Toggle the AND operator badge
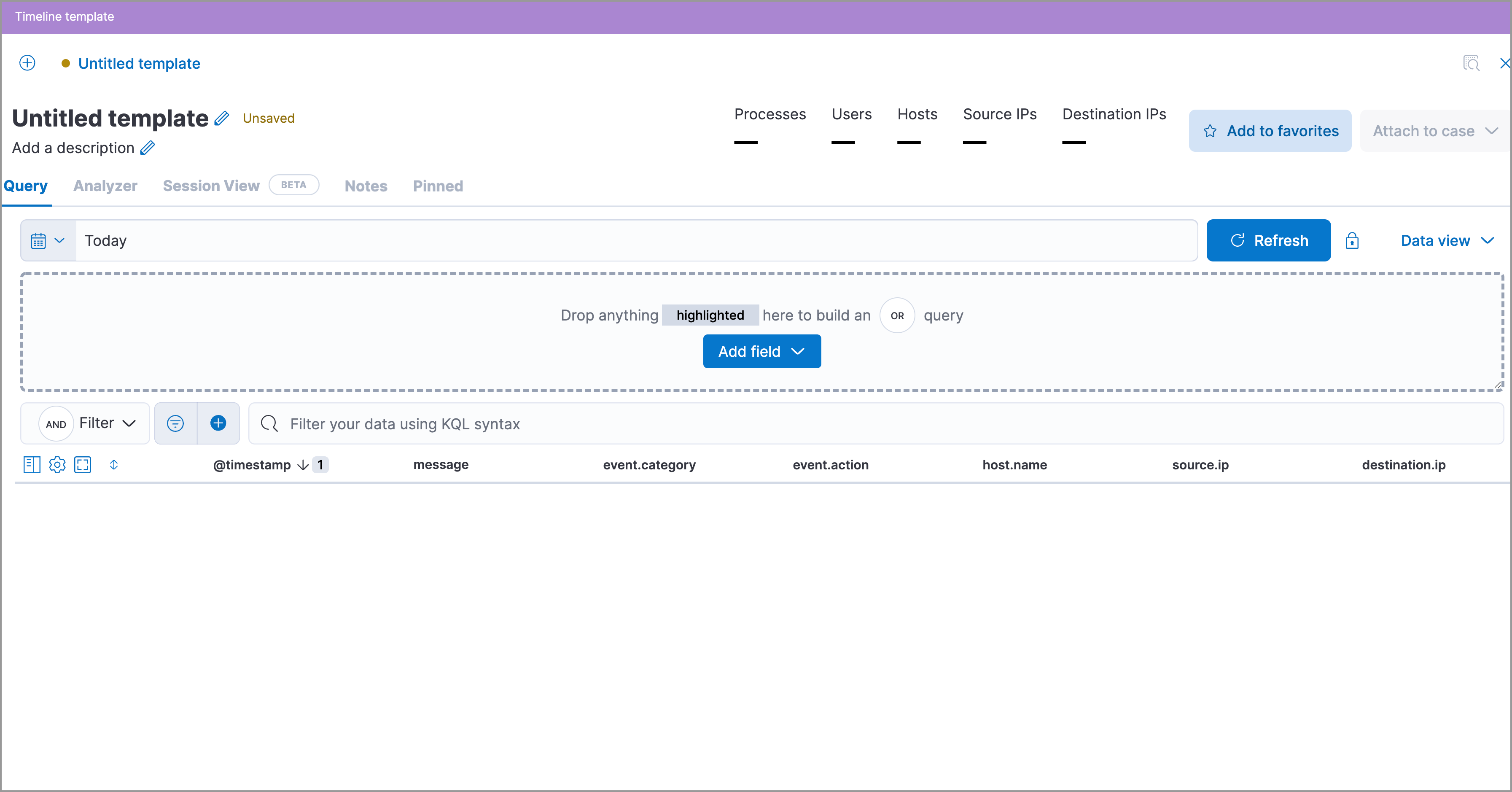 (56, 424)
